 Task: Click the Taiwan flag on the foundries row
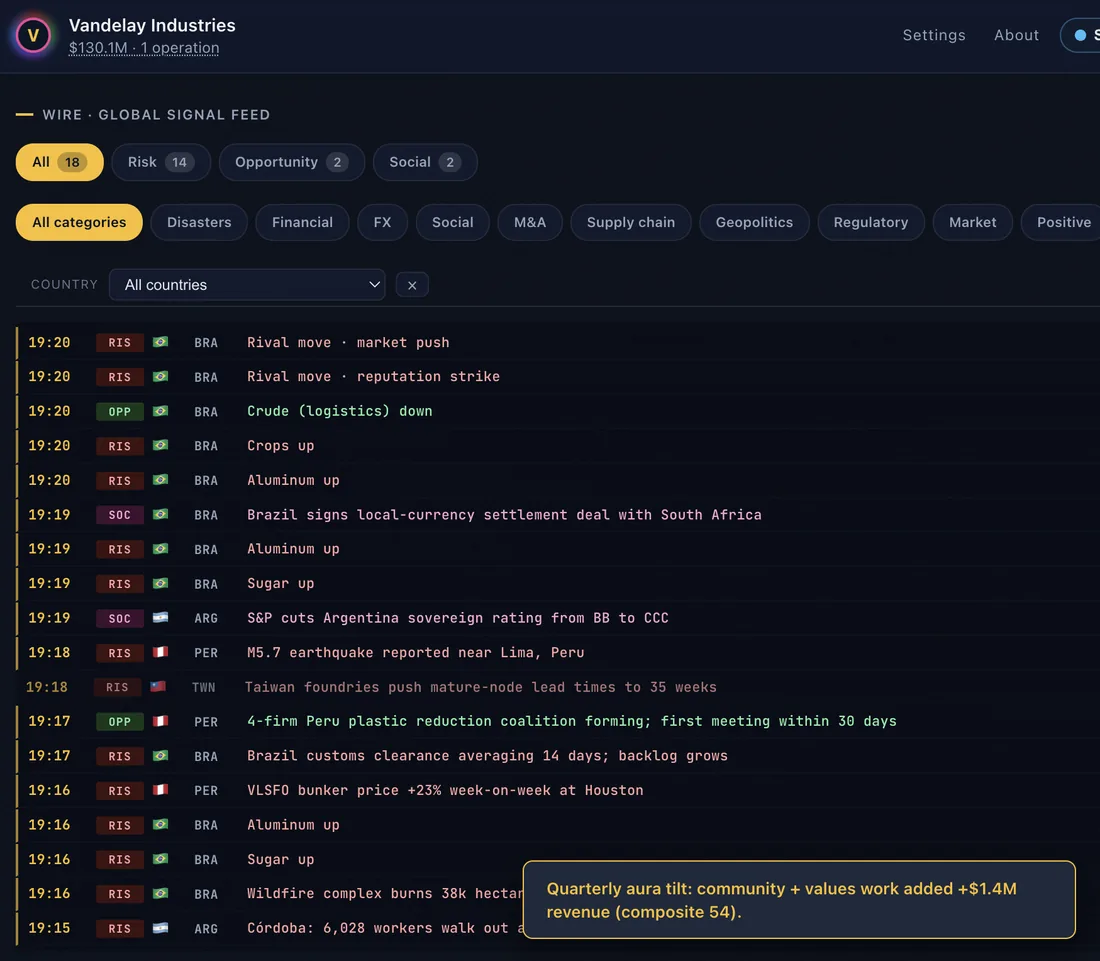pos(159,686)
